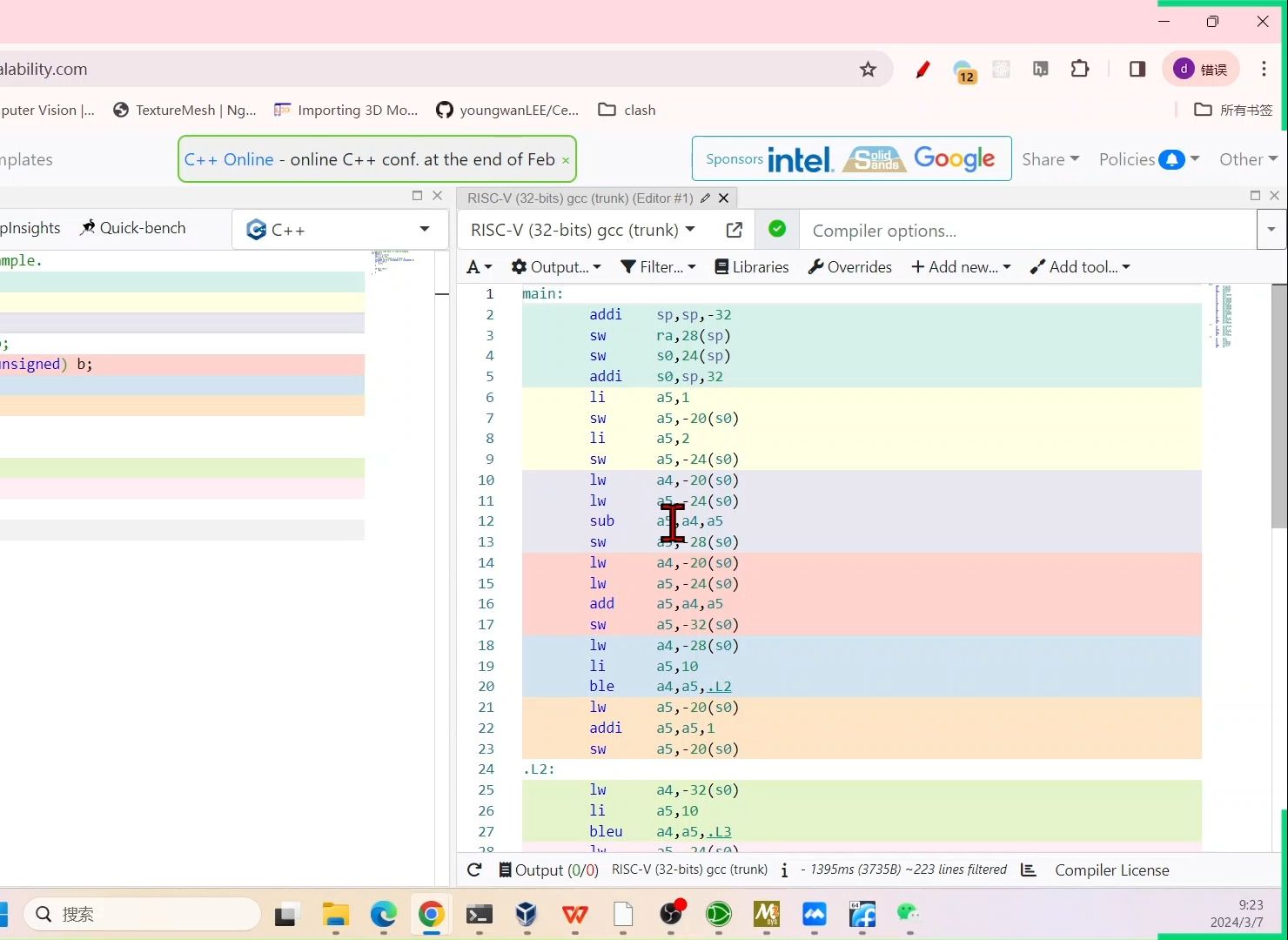The width and height of the screenshot is (1288, 940).
Task: Focus the Compiler options input field
Action: (1028, 231)
